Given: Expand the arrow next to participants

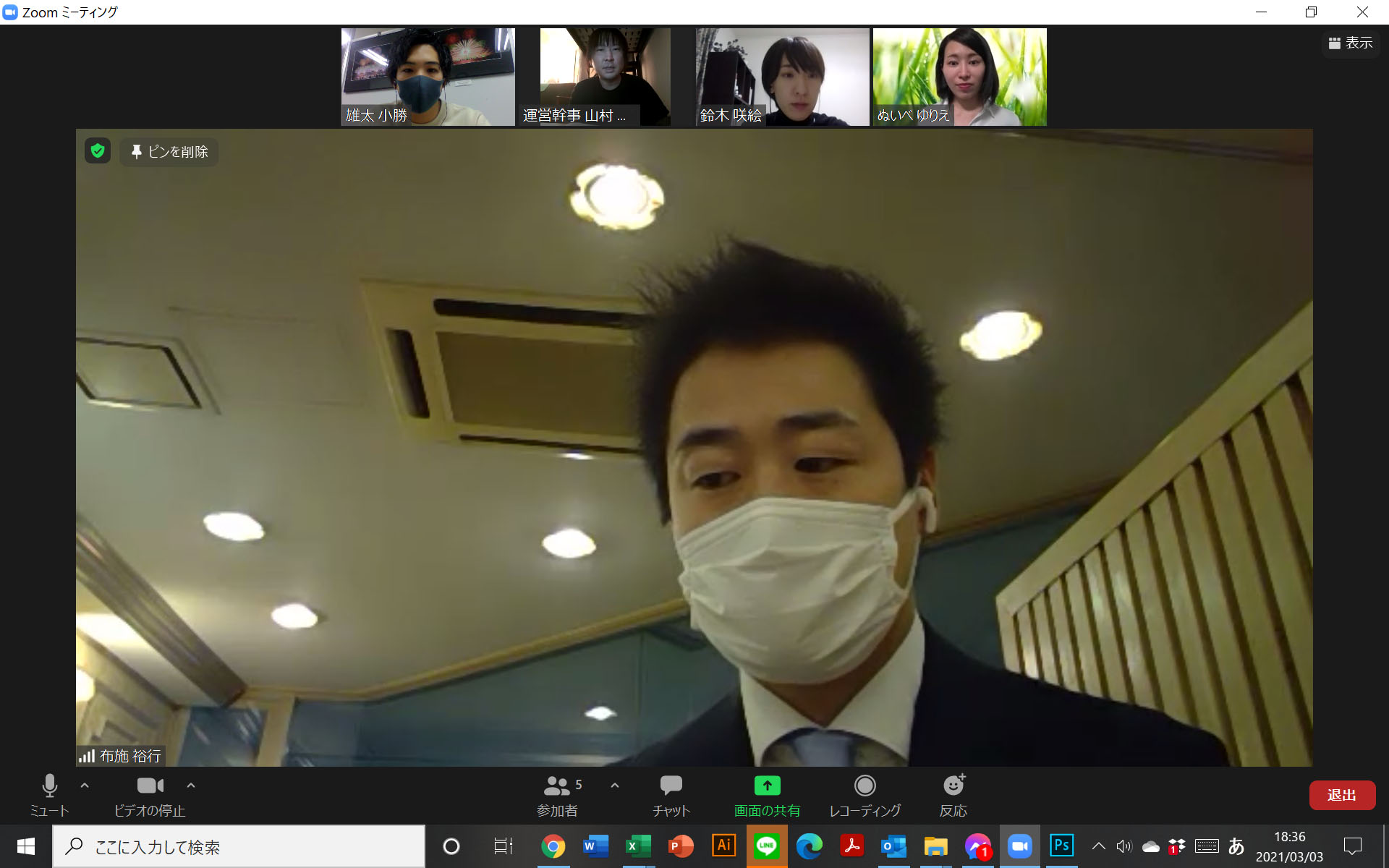Looking at the screenshot, I should 615,785.
